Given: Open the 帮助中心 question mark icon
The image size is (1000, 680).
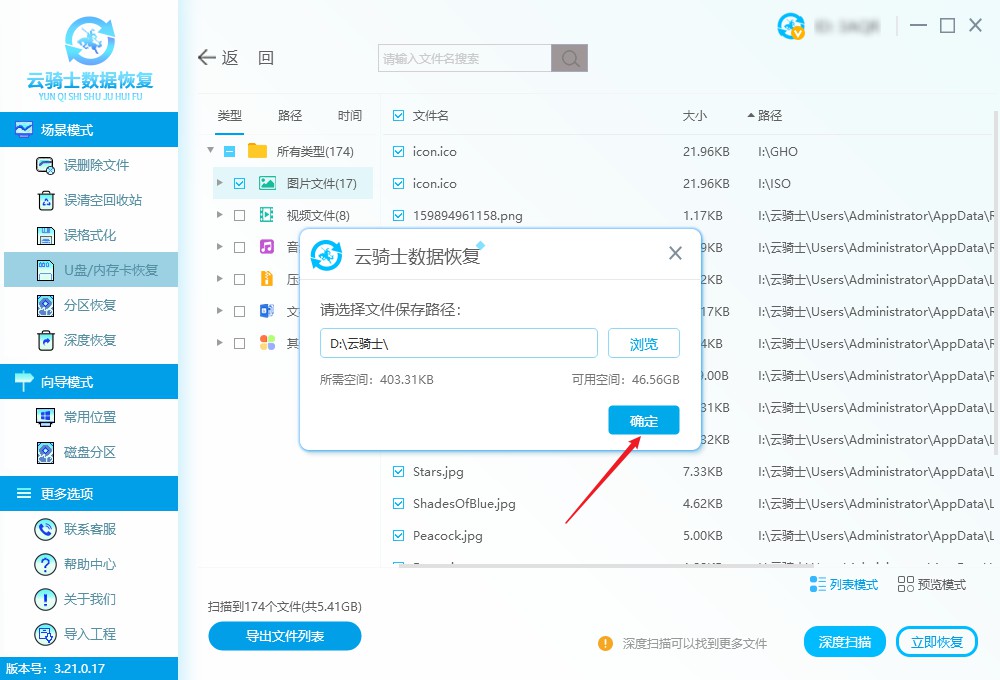Looking at the screenshot, I should 45,565.
